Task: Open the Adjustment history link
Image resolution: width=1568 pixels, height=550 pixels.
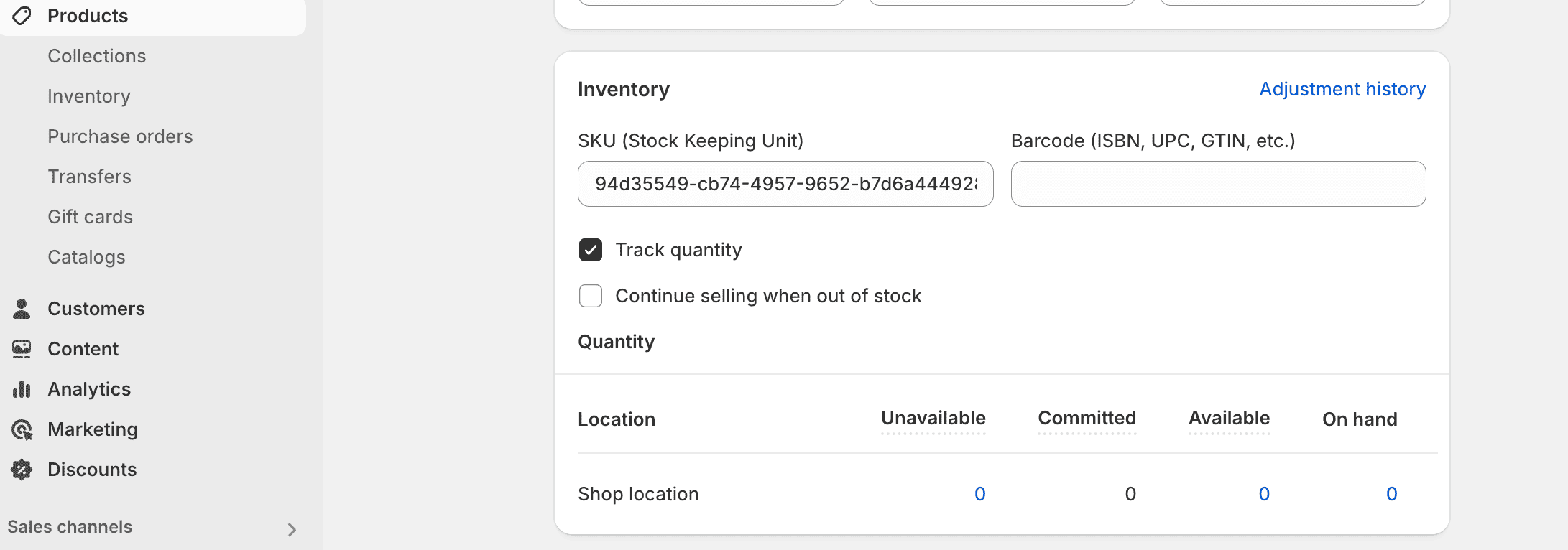Action: pos(1342,89)
